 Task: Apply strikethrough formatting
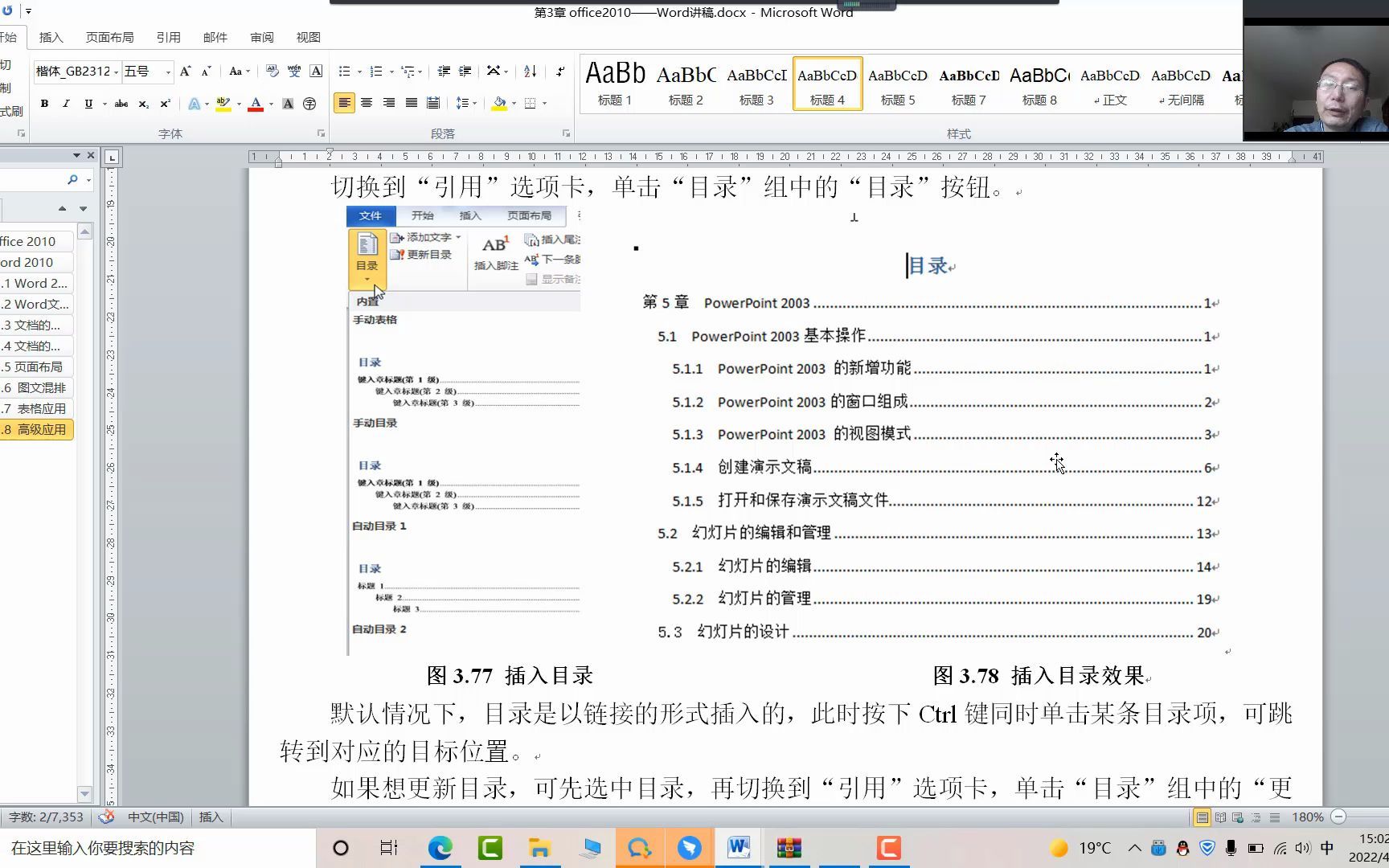[x=121, y=104]
